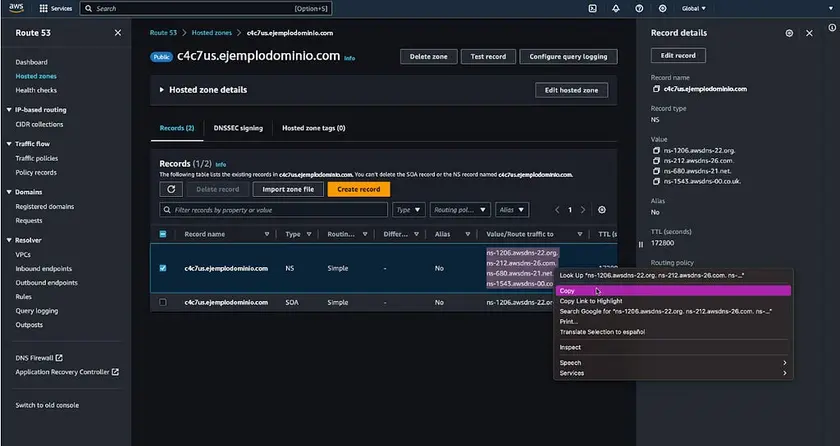
Task: Choose Print in the context menu
Action: point(673,322)
